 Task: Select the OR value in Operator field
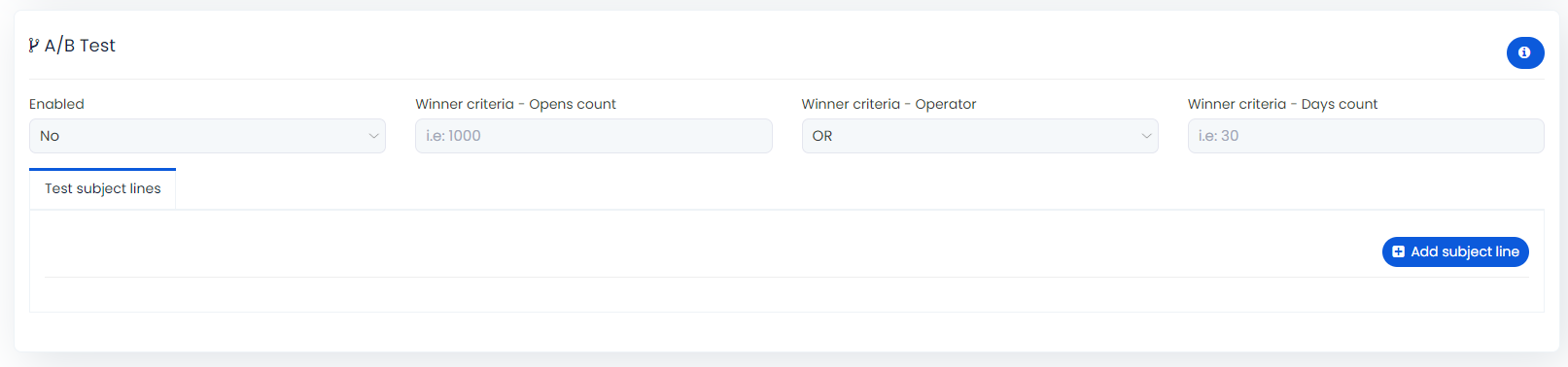[822, 136]
